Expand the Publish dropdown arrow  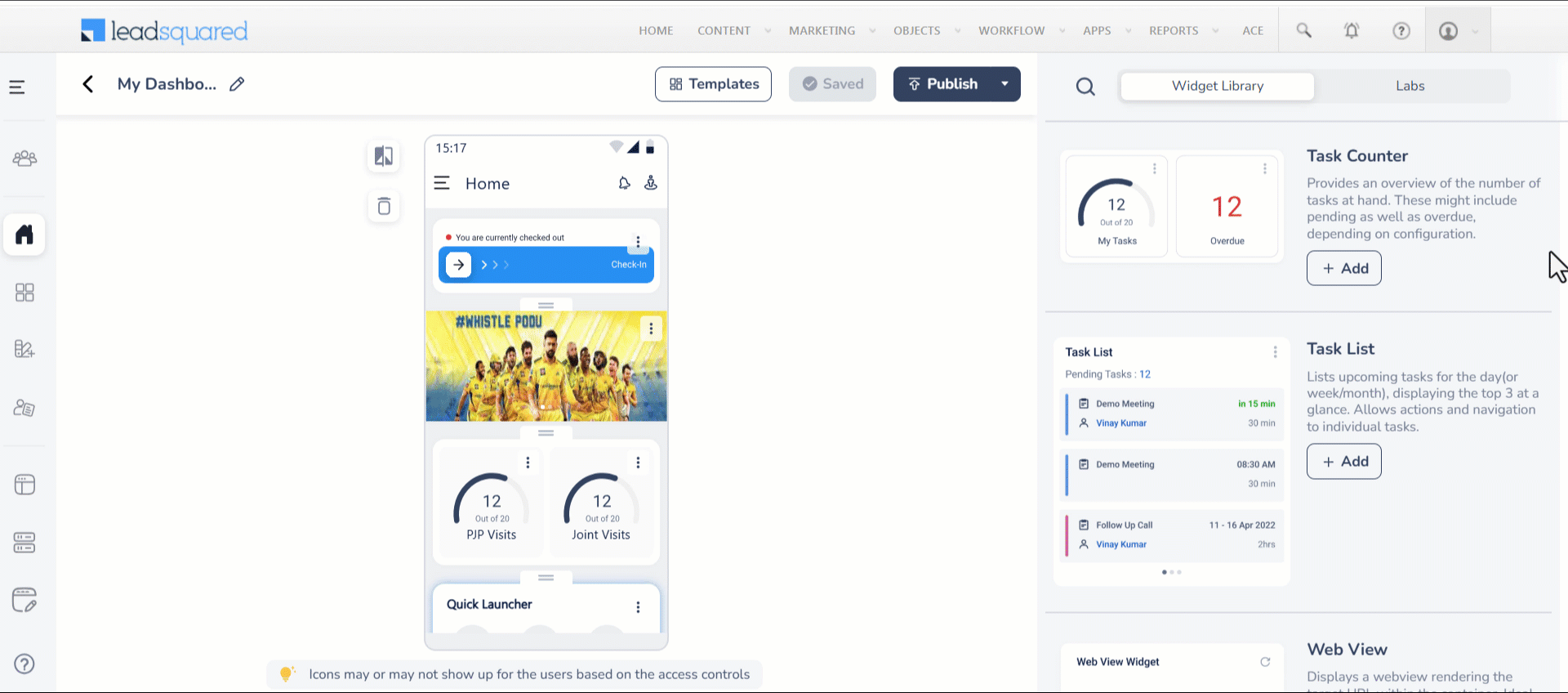click(1005, 84)
